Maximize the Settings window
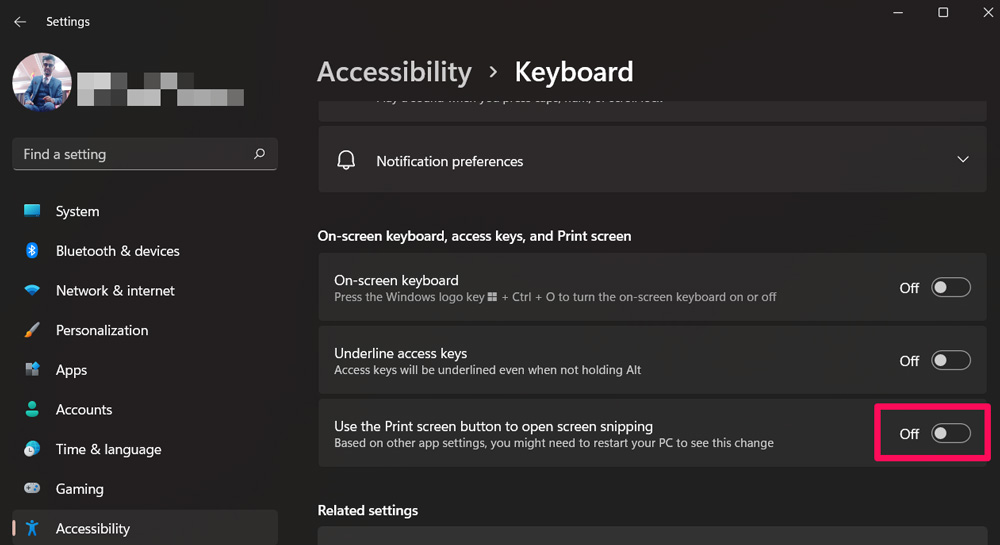The width and height of the screenshot is (1000, 545). tap(943, 12)
